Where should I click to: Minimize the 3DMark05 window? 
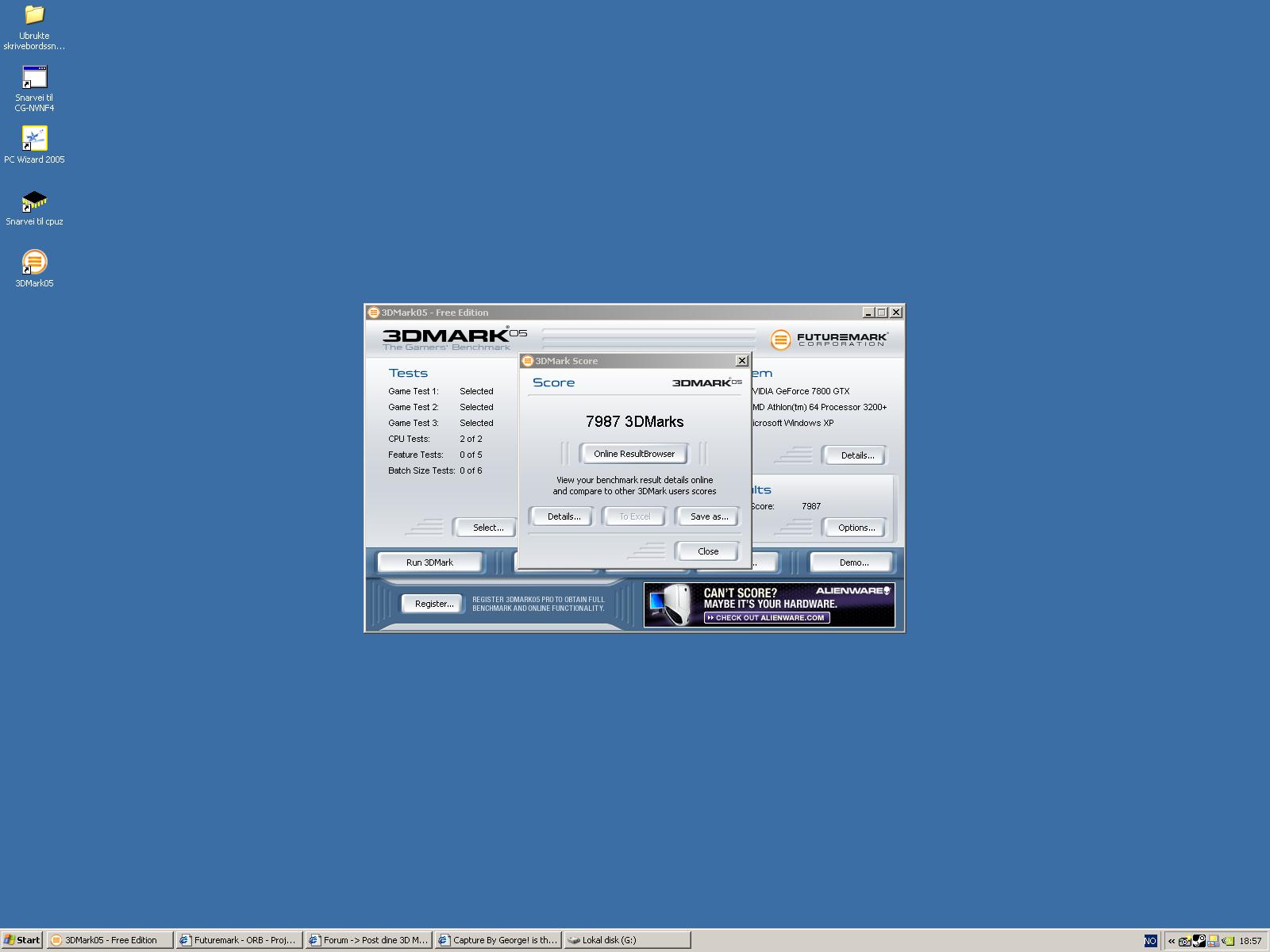868,313
